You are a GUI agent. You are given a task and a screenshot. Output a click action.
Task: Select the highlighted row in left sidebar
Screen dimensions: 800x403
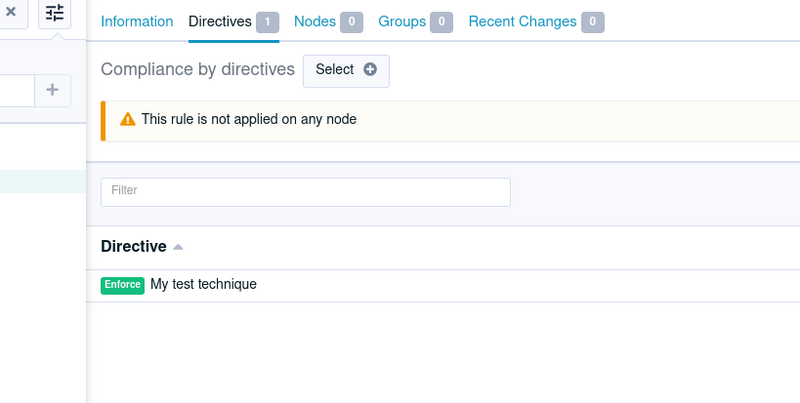click(x=43, y=182)
